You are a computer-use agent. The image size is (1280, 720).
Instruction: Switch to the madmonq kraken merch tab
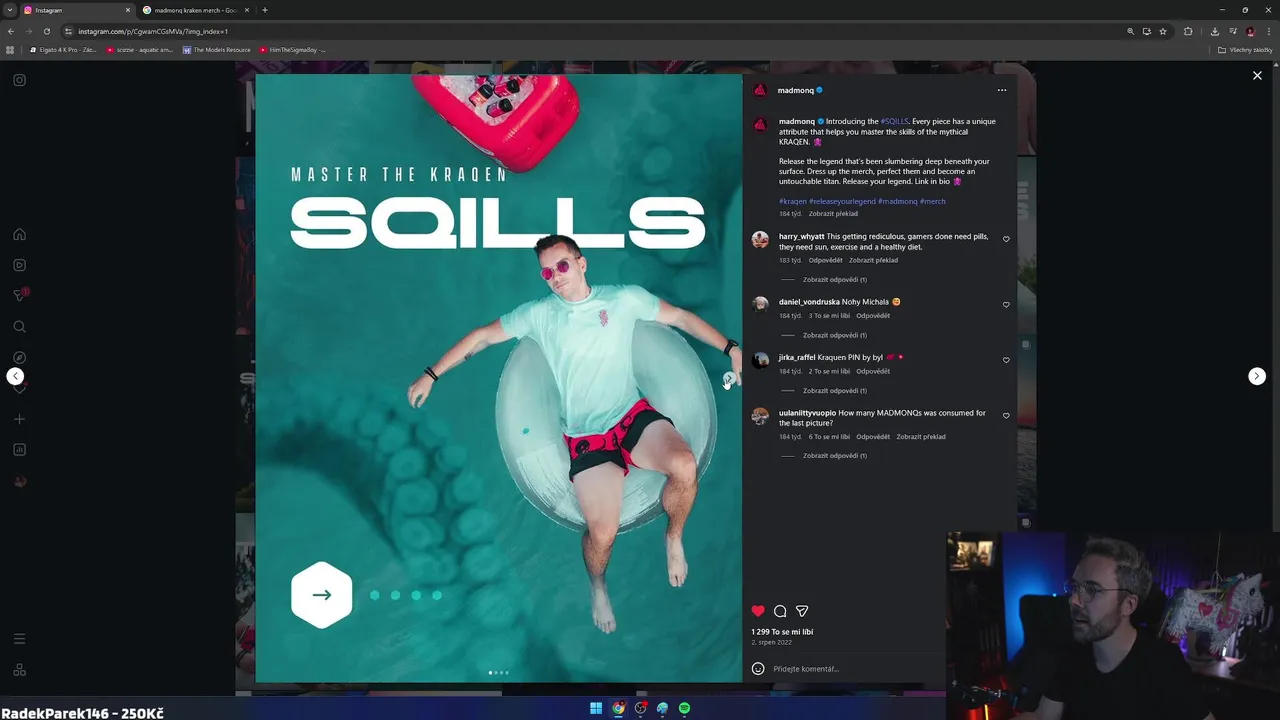195,10
